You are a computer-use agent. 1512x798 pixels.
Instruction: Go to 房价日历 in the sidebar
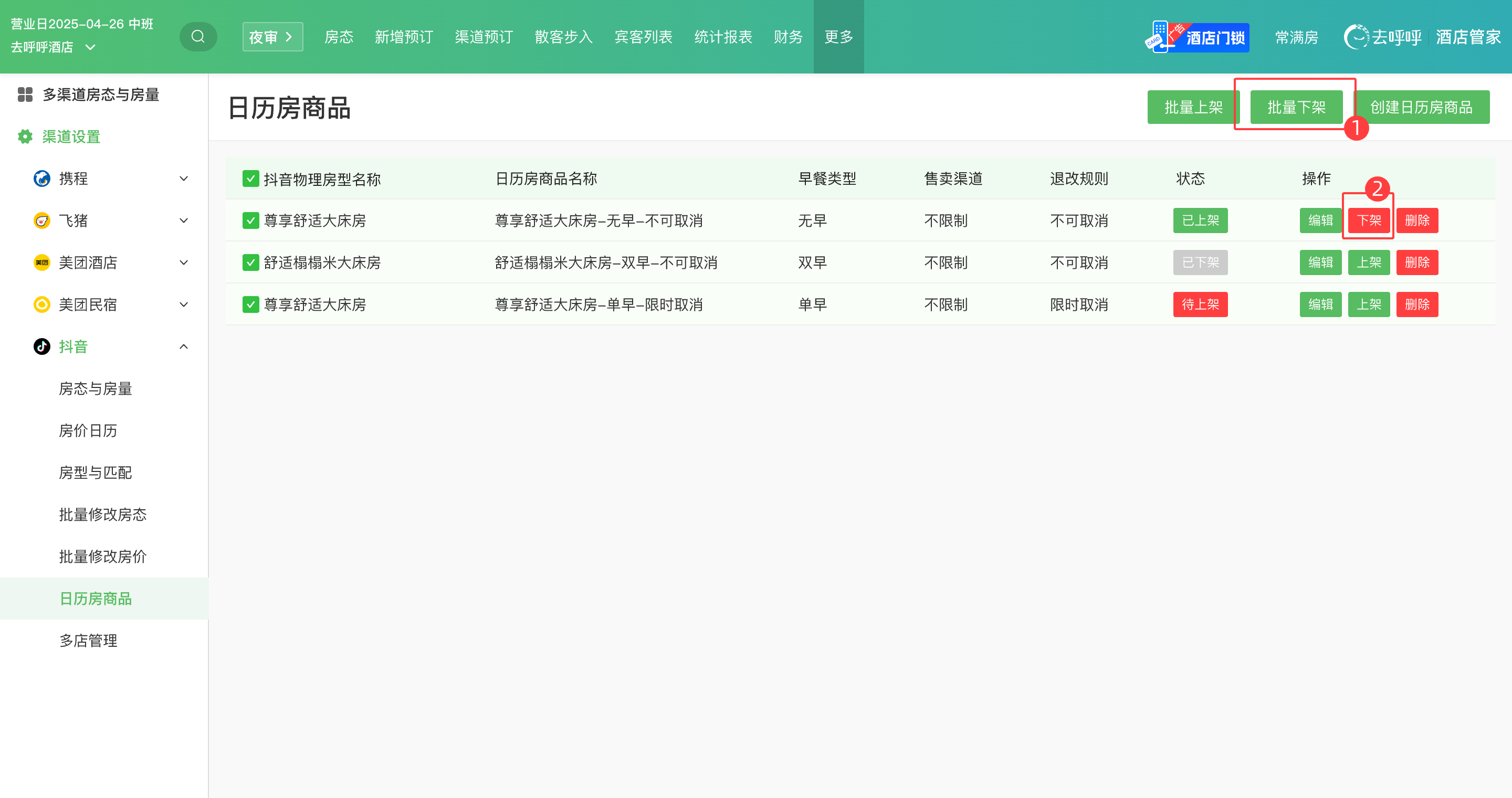pyautogui.click(x=88, y=430)
